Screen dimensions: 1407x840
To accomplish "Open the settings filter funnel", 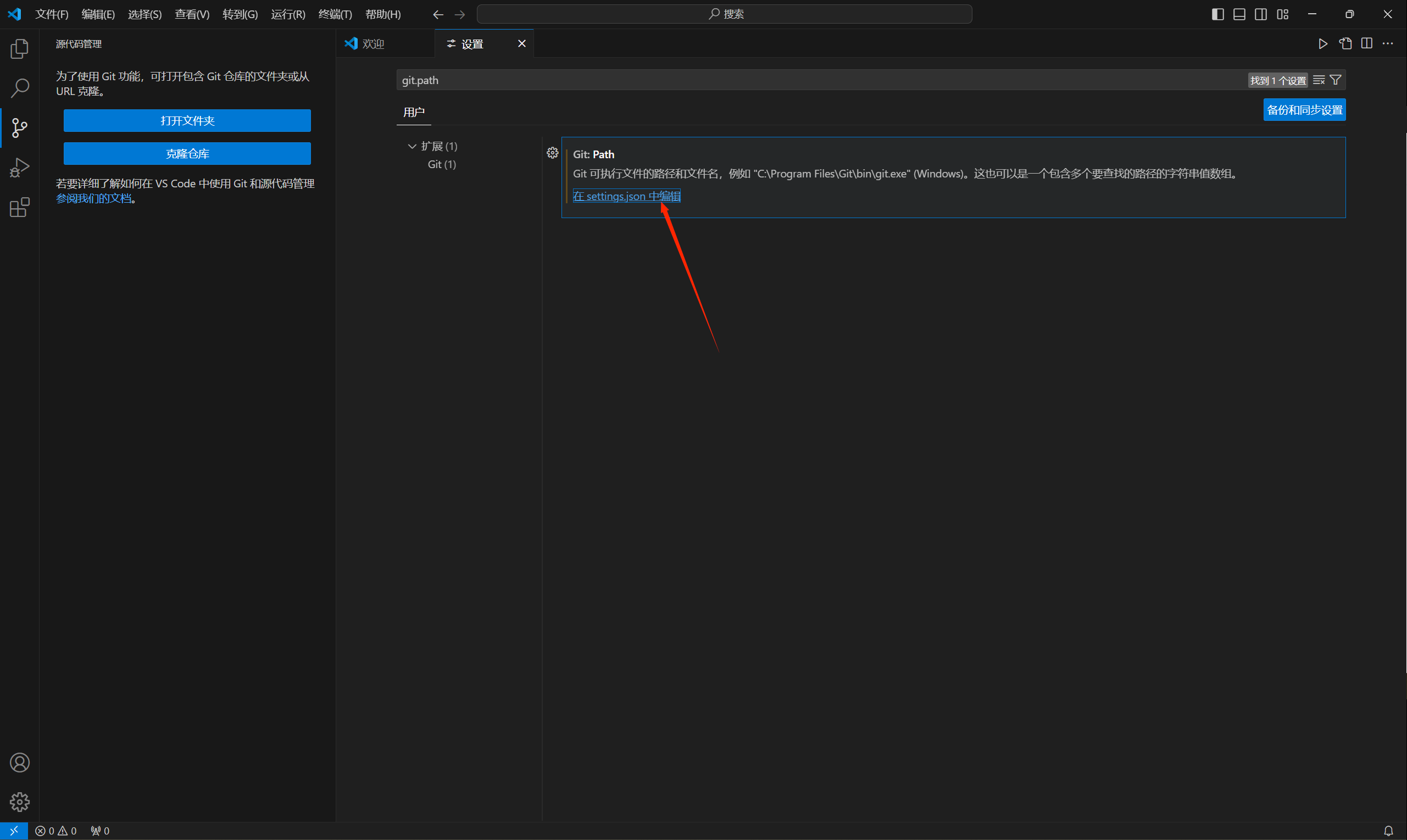I will click(1335, 80).
